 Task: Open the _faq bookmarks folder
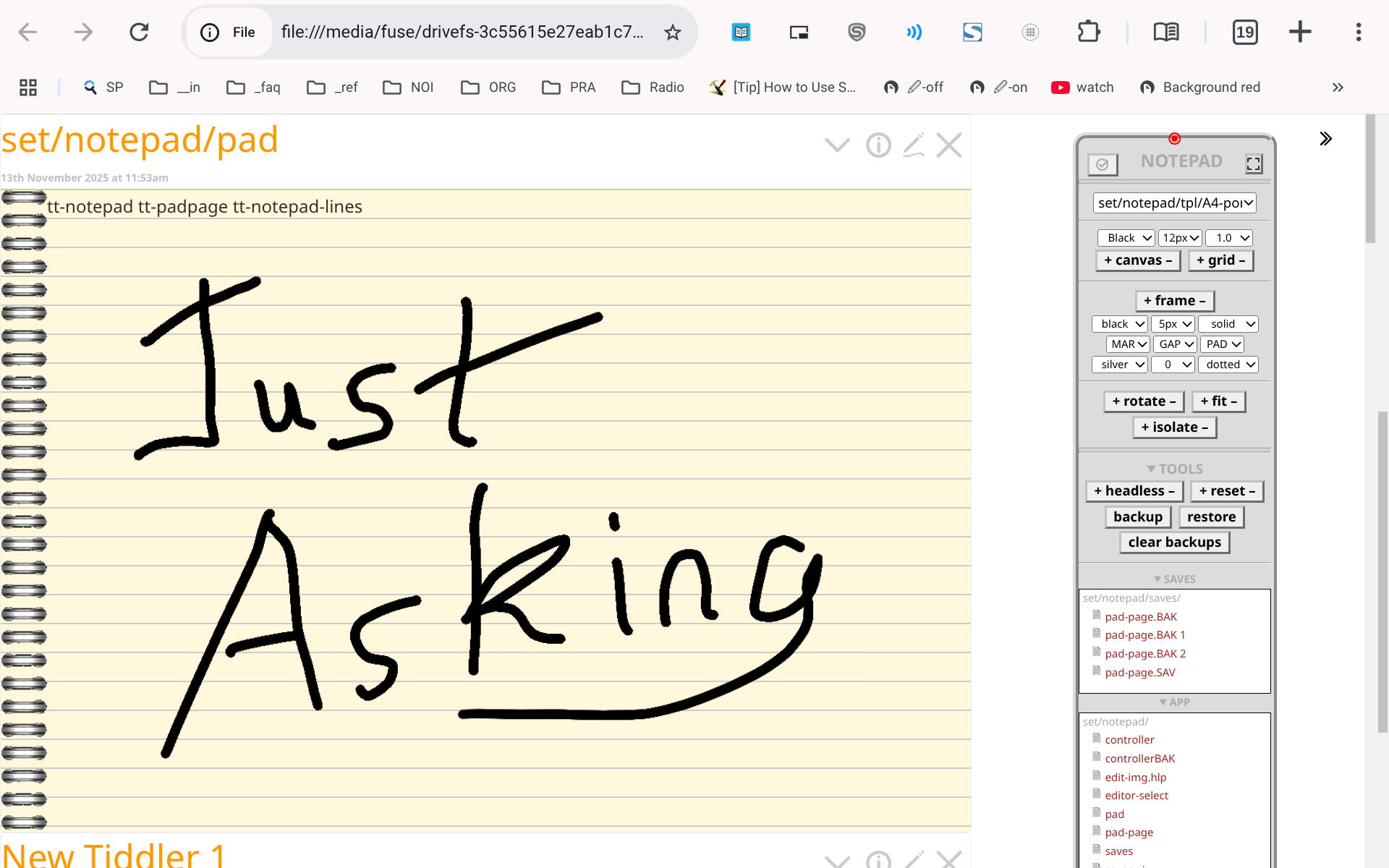(x=254, y=88)
